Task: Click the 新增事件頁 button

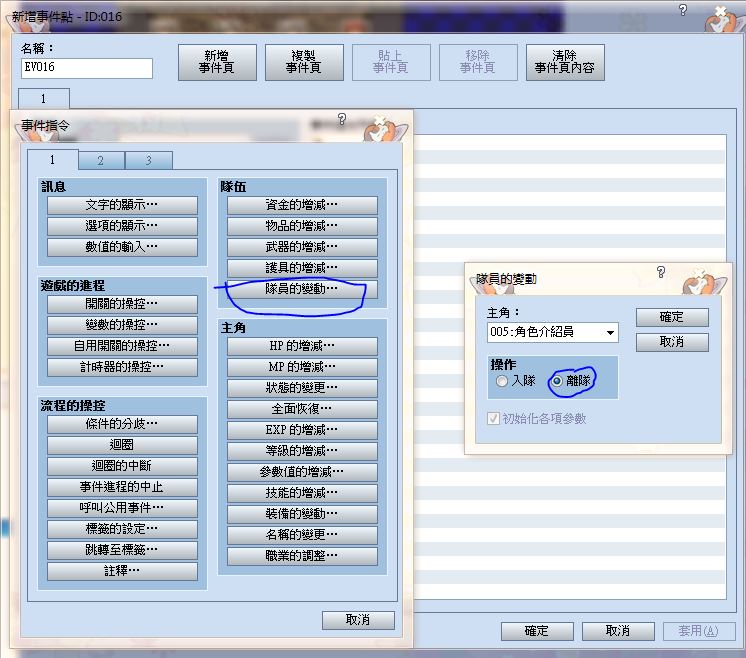Action: (217, 62)
